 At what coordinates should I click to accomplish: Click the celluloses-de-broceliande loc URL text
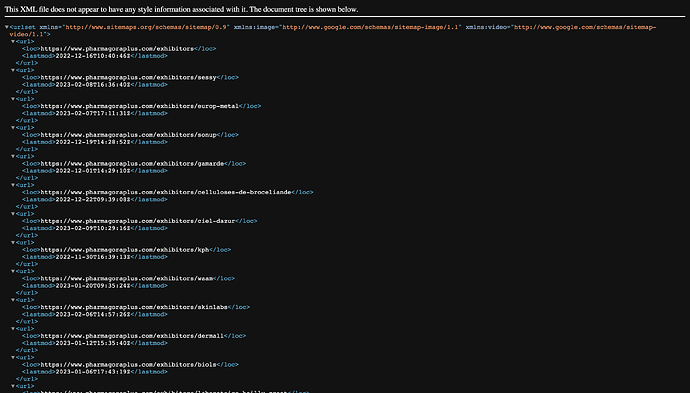(166, 192)
